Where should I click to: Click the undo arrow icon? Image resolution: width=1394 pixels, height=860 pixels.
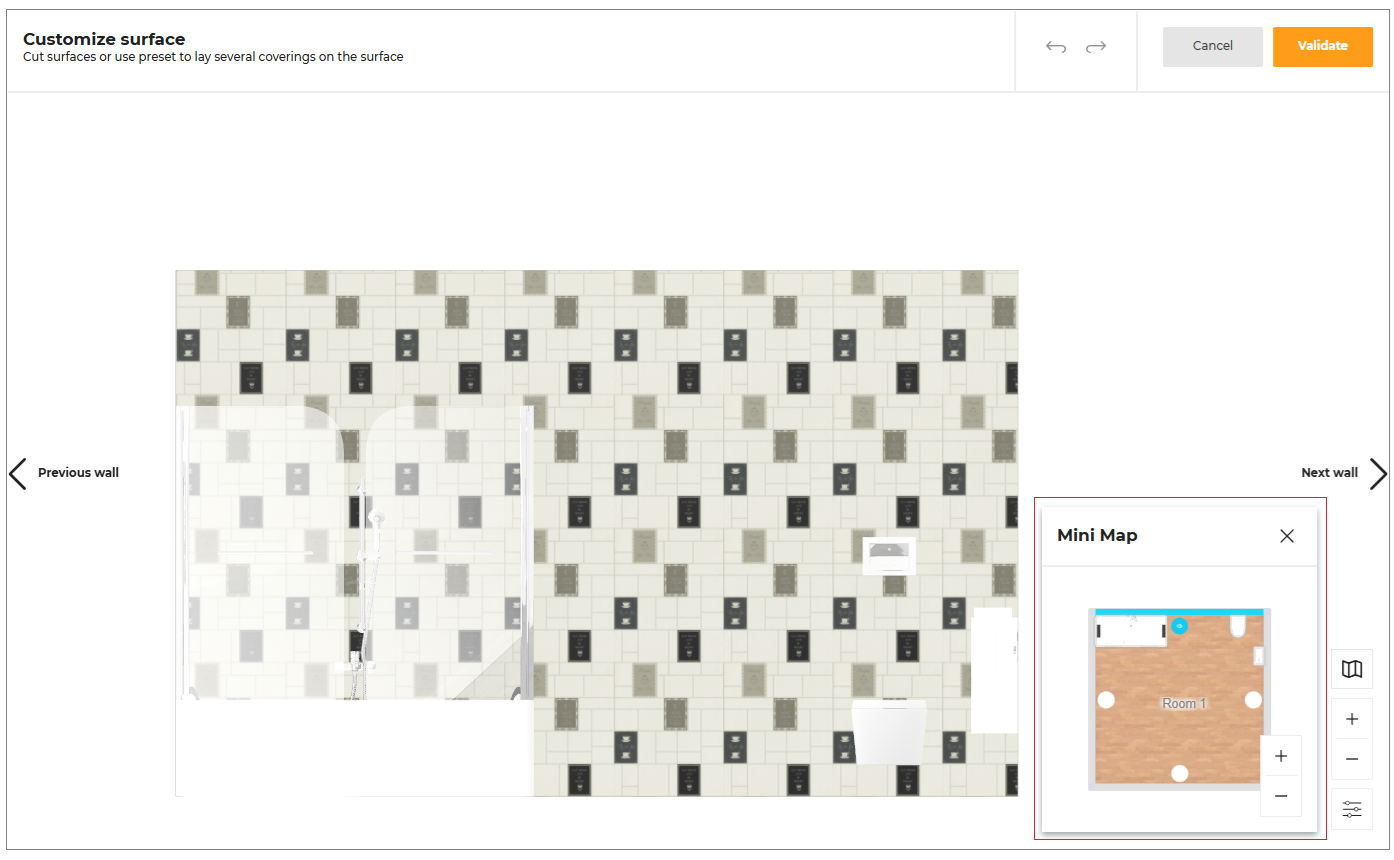click(1056, 47)
